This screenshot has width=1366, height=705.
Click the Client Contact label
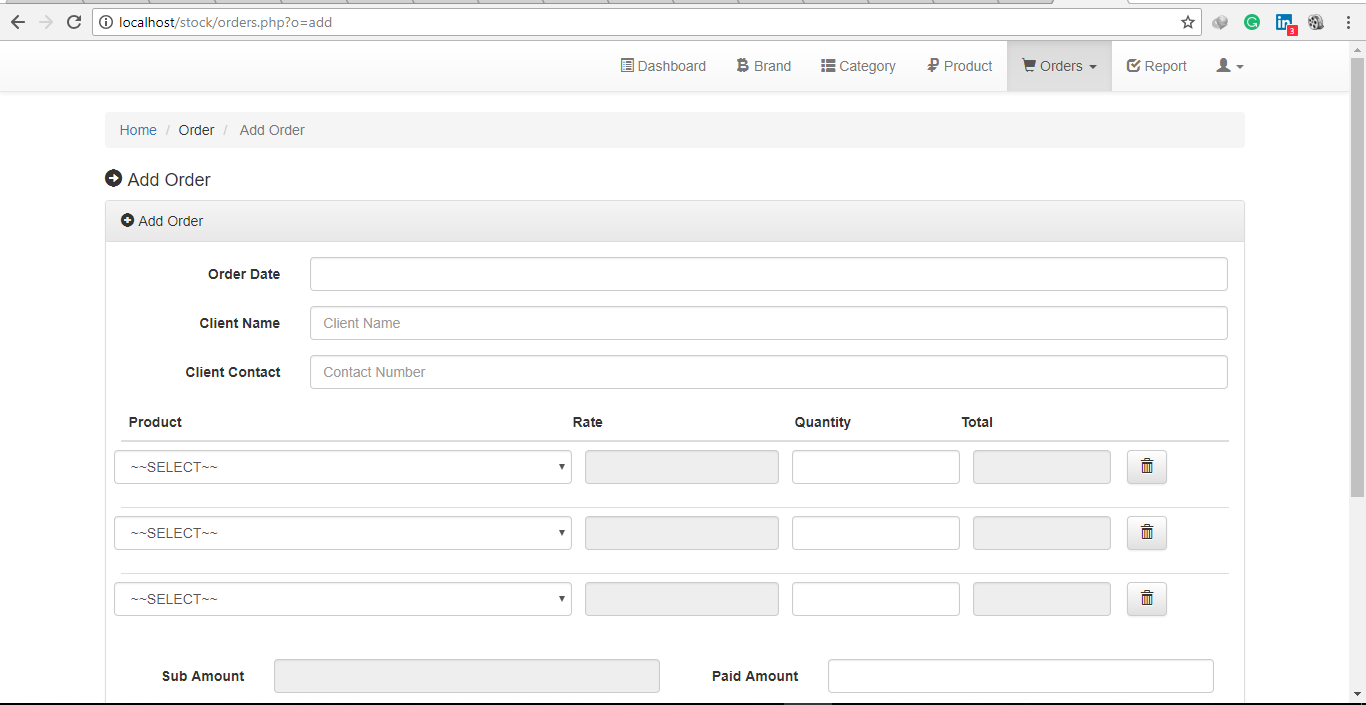pos(233,372)
